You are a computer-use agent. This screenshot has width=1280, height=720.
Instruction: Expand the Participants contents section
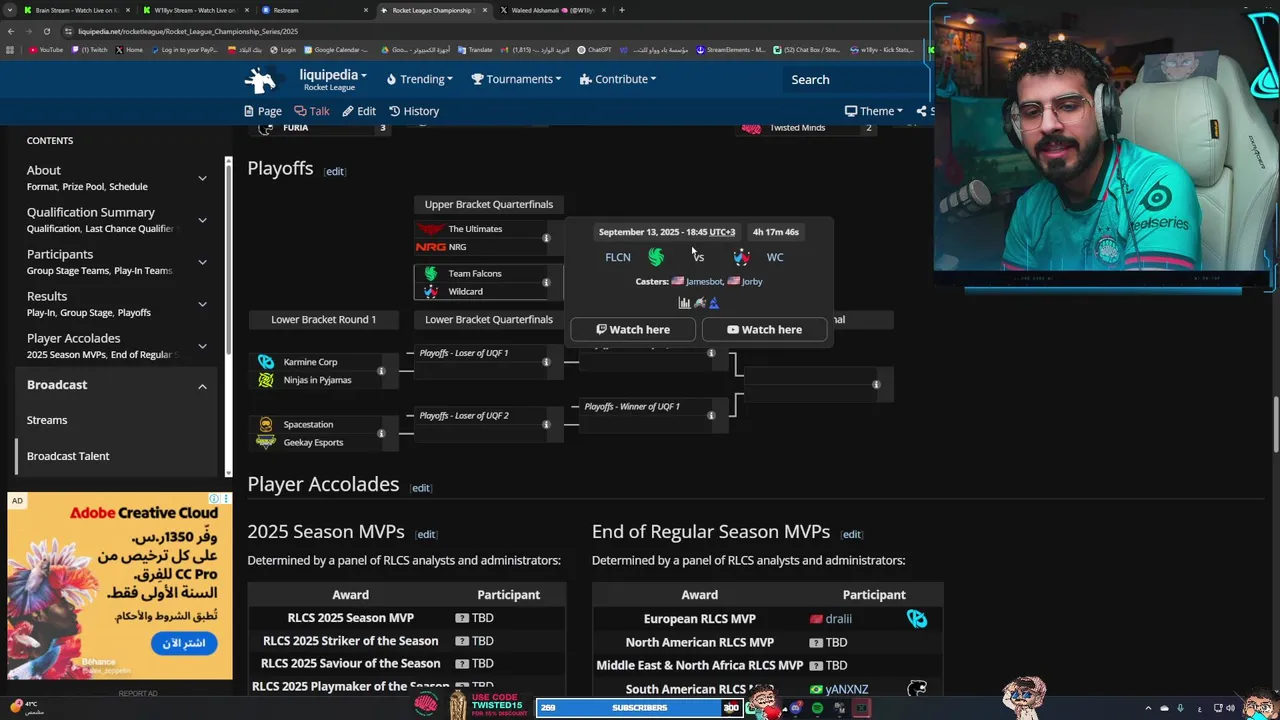(202, 262)
